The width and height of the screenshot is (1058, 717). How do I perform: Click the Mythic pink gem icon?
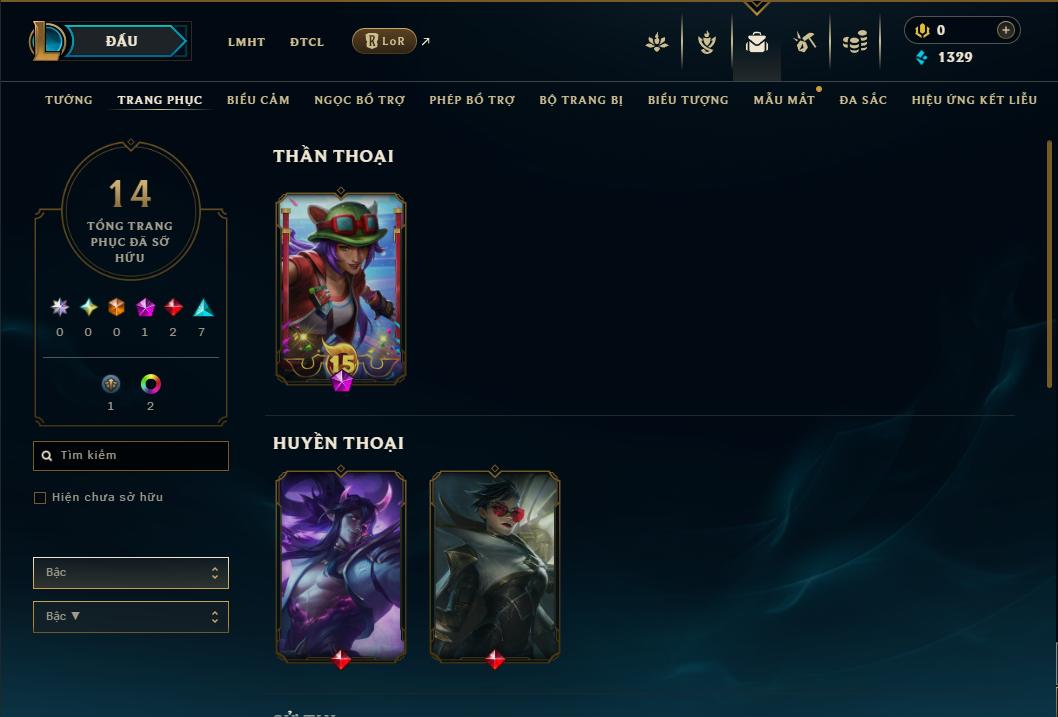145,308
